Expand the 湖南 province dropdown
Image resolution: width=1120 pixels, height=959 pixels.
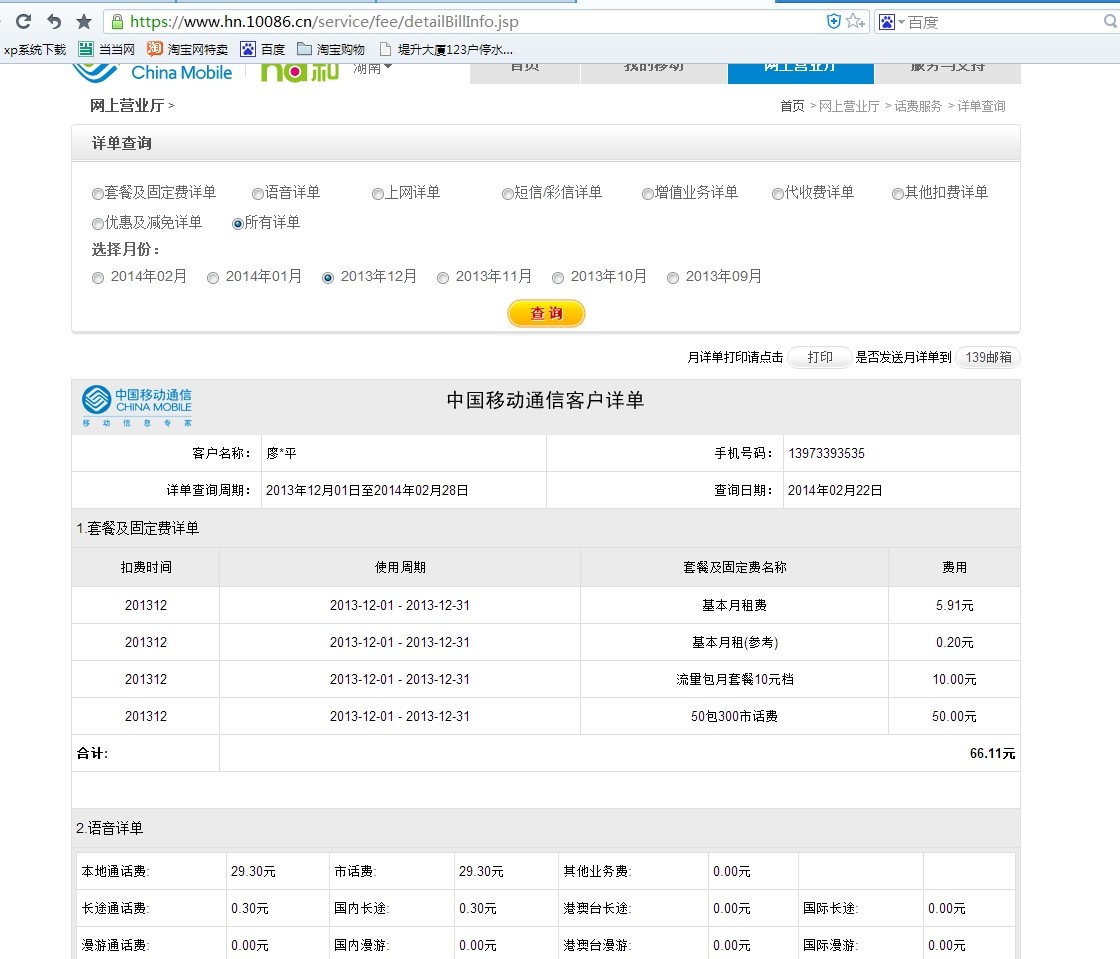pos(373,68)
